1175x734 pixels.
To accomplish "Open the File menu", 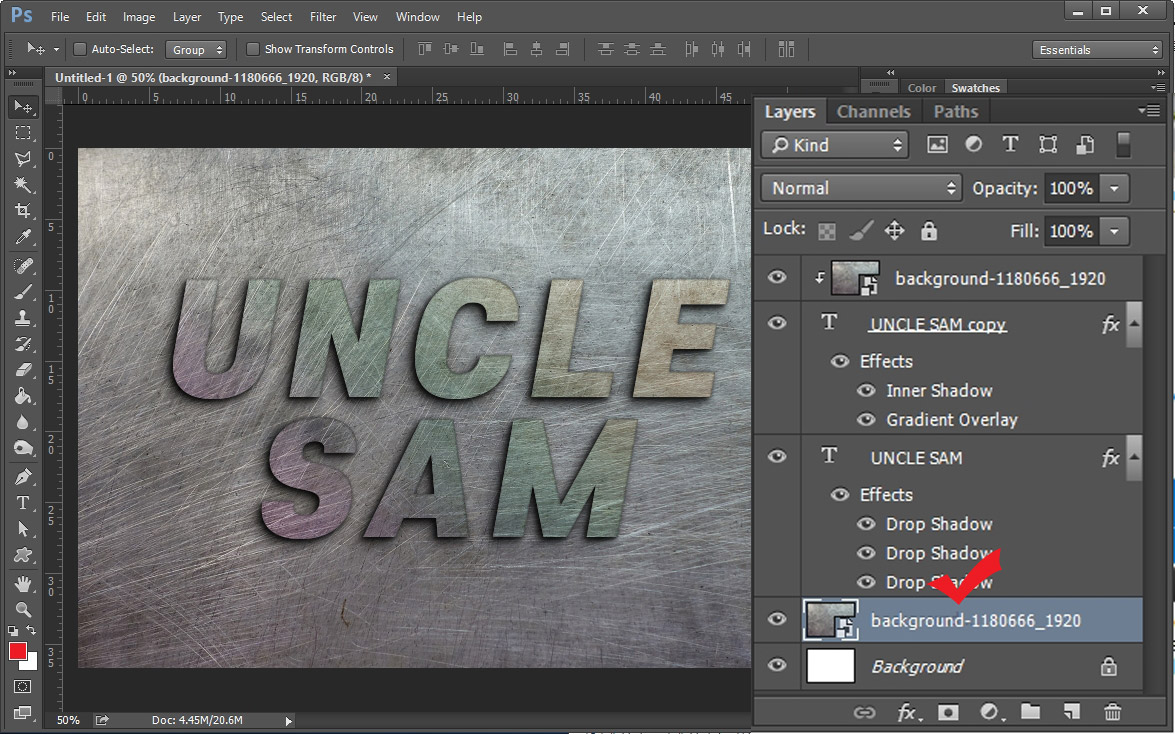I will 60,16.
